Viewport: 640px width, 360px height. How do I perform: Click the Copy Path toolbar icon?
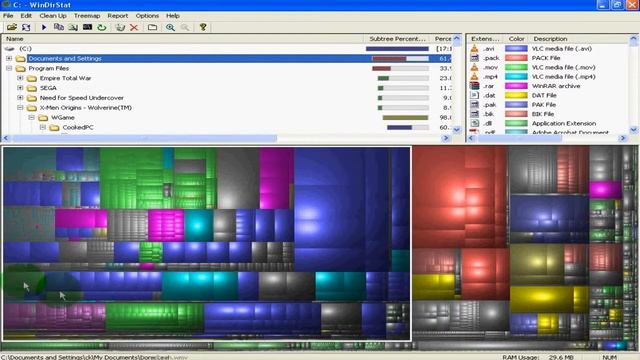point(59,27)
